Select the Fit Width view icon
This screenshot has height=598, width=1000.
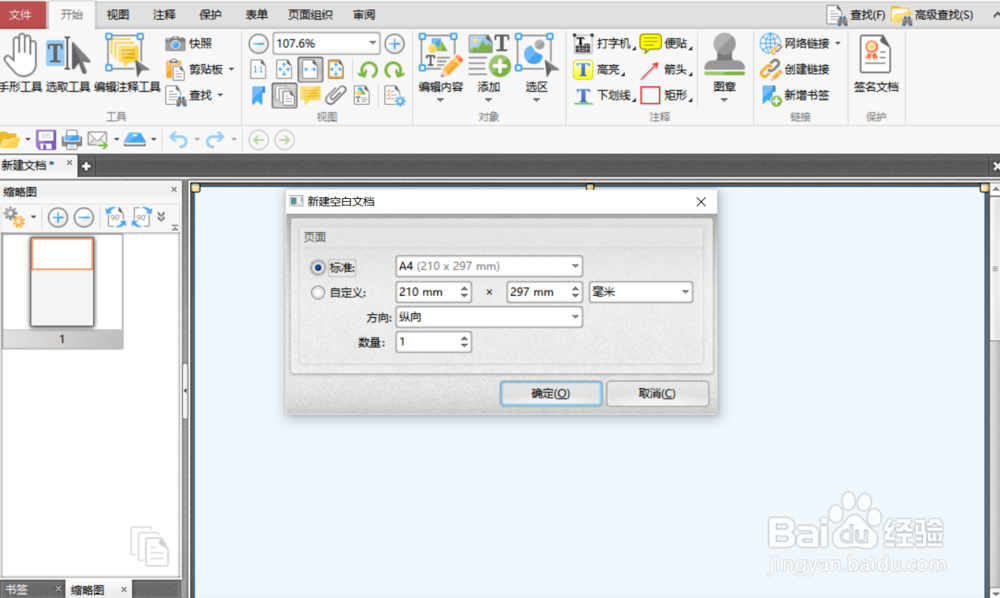pyautogui.click(x=310, y=69)
